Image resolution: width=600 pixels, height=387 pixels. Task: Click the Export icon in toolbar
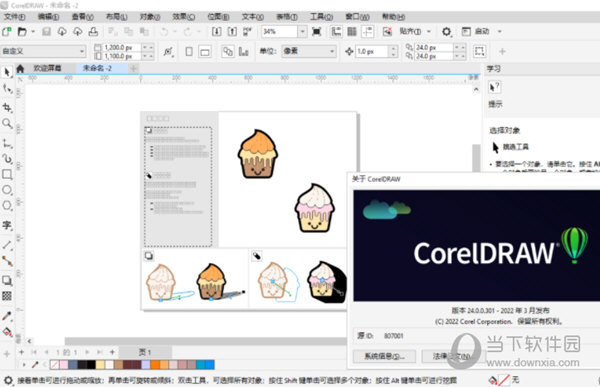coord(232,31)
